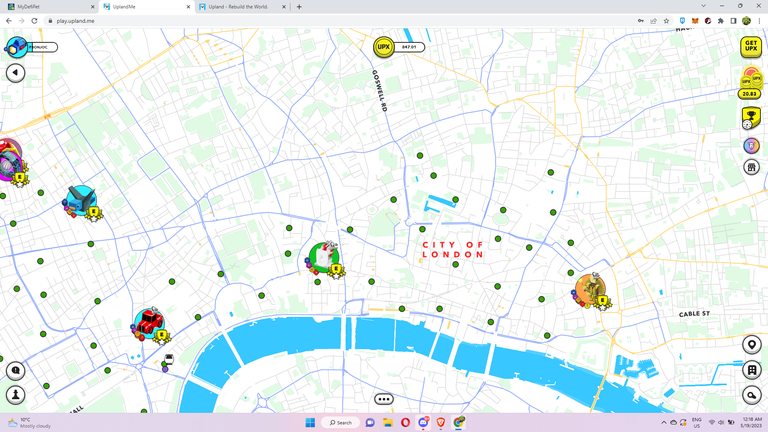Click the green dot below CITY OF LONDON label

pos(456,264)
